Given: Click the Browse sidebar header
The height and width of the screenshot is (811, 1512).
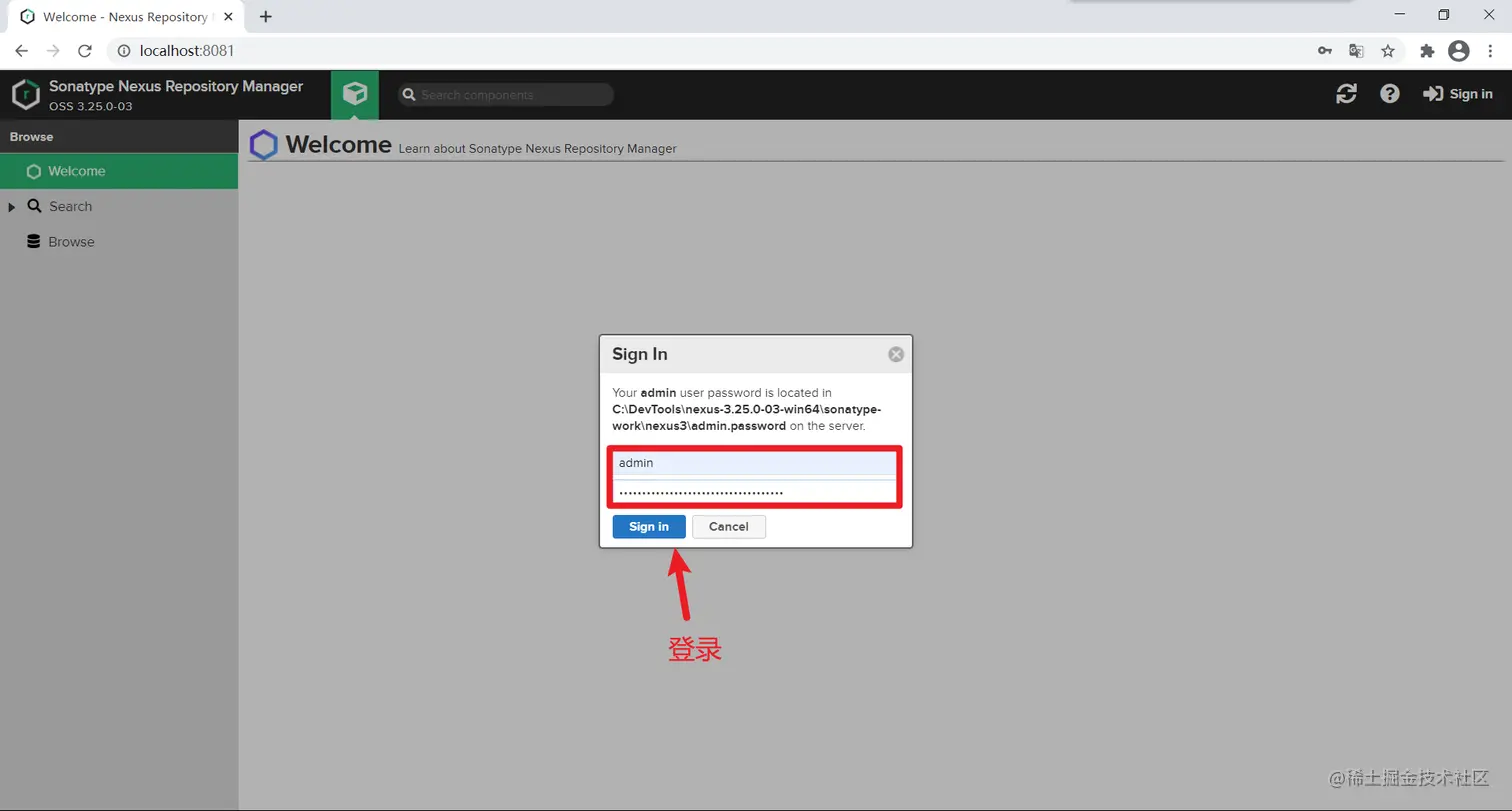Looking at the screenshot, I should tap(119, 137).
